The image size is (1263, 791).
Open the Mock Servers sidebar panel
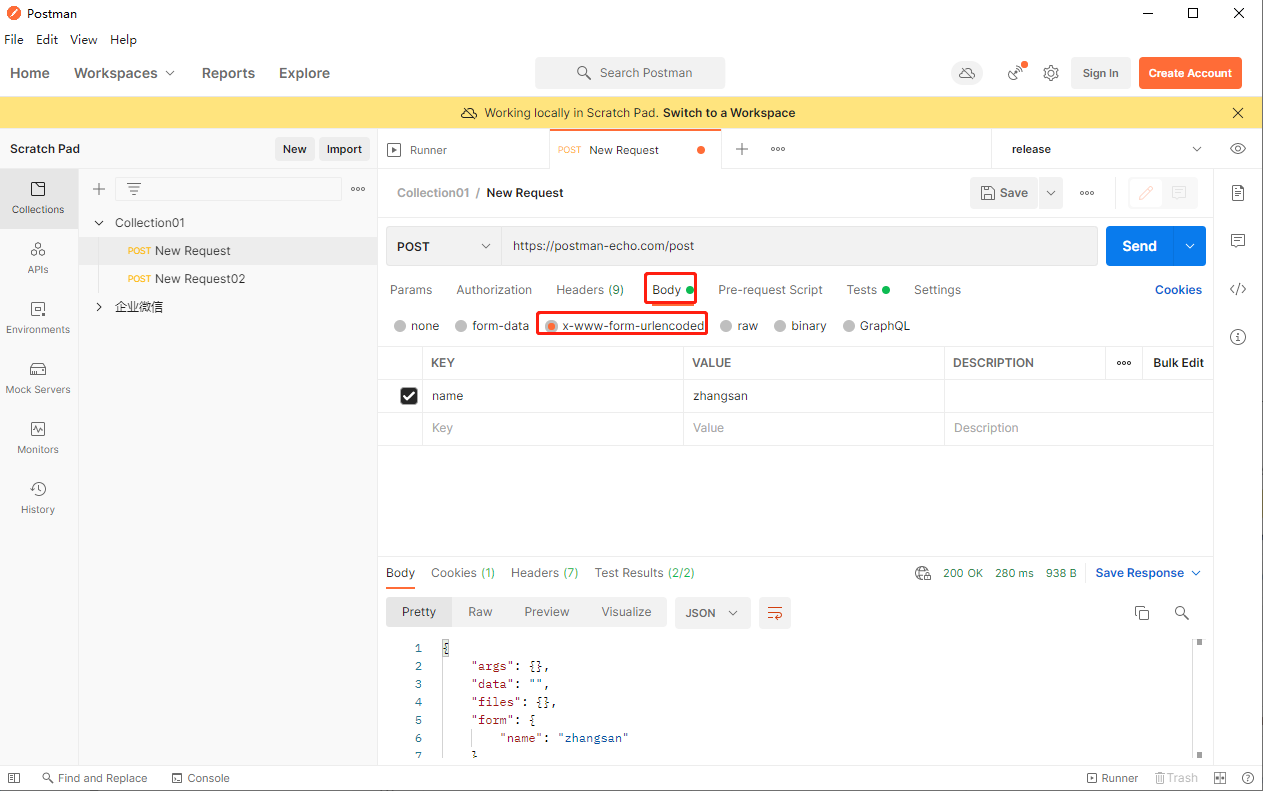point(38,378)
